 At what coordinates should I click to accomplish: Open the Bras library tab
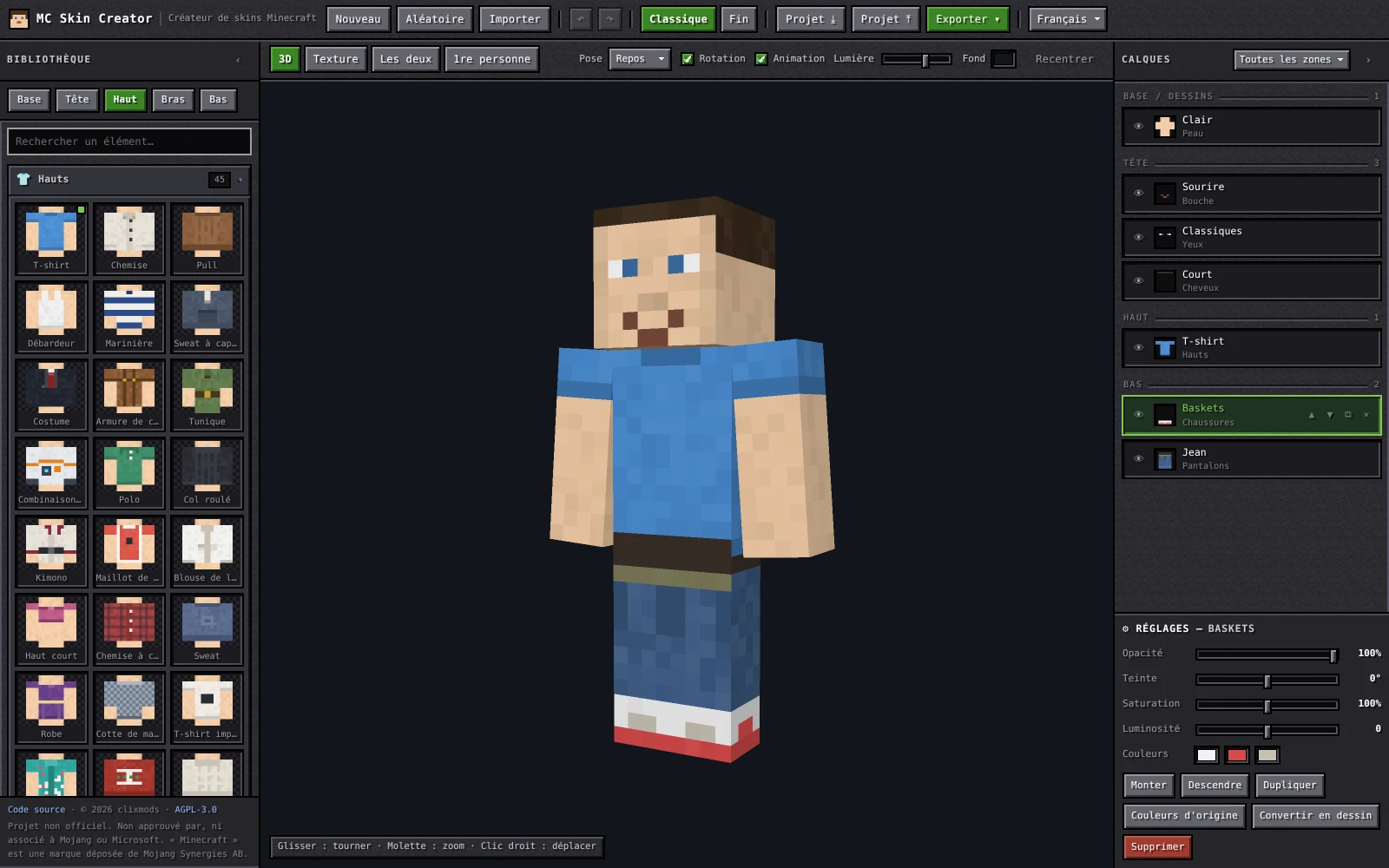(173, 100)
